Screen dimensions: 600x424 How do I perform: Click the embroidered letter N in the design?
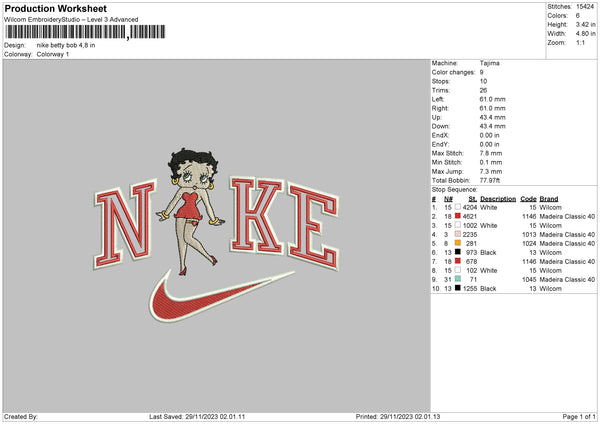(x=125, y=224)
